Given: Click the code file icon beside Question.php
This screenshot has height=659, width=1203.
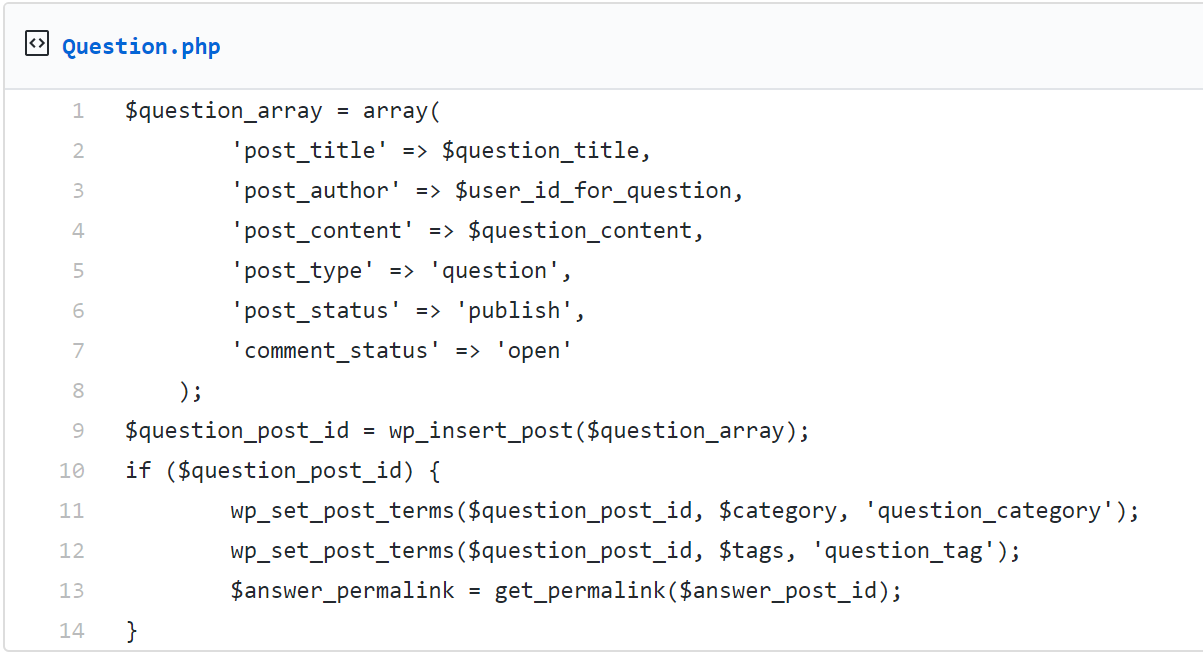Looking at the screenshot, I should coord(37,44).
